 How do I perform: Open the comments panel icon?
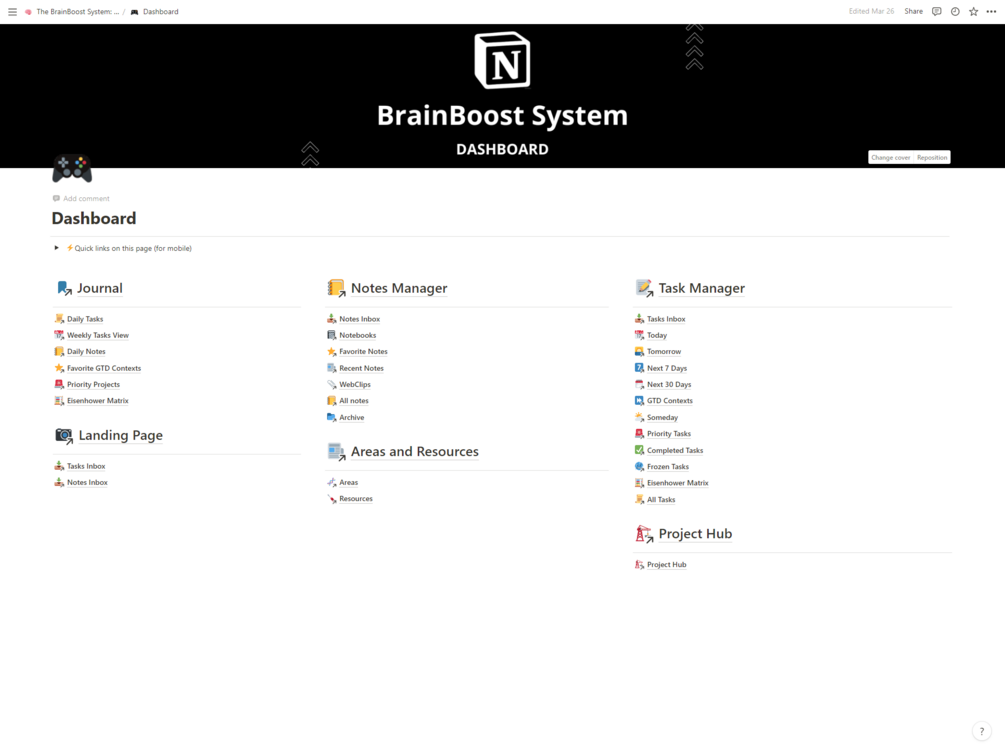pyautogui.click(x=936, y=12)
